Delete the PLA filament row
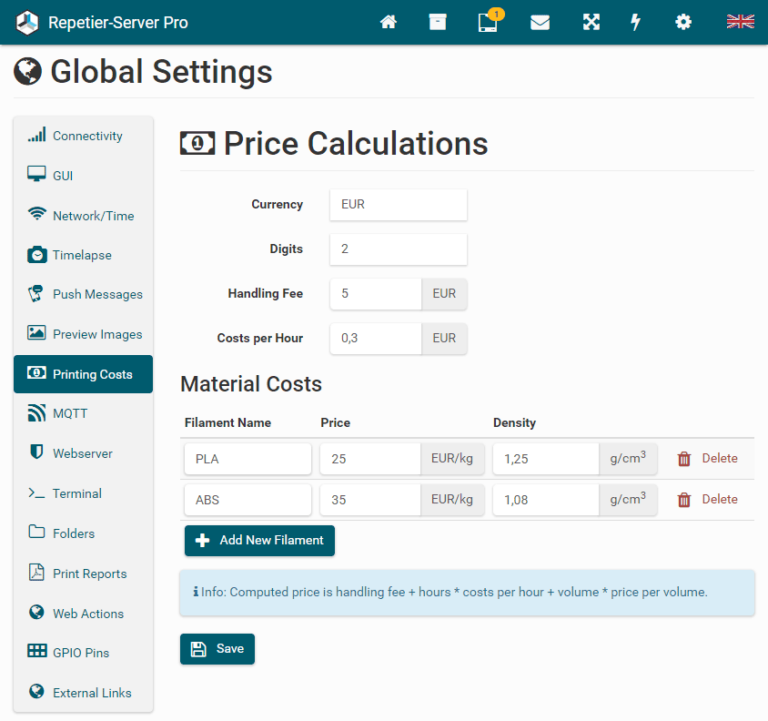Viewport: 768px width, 721px height. pos(707,458)
